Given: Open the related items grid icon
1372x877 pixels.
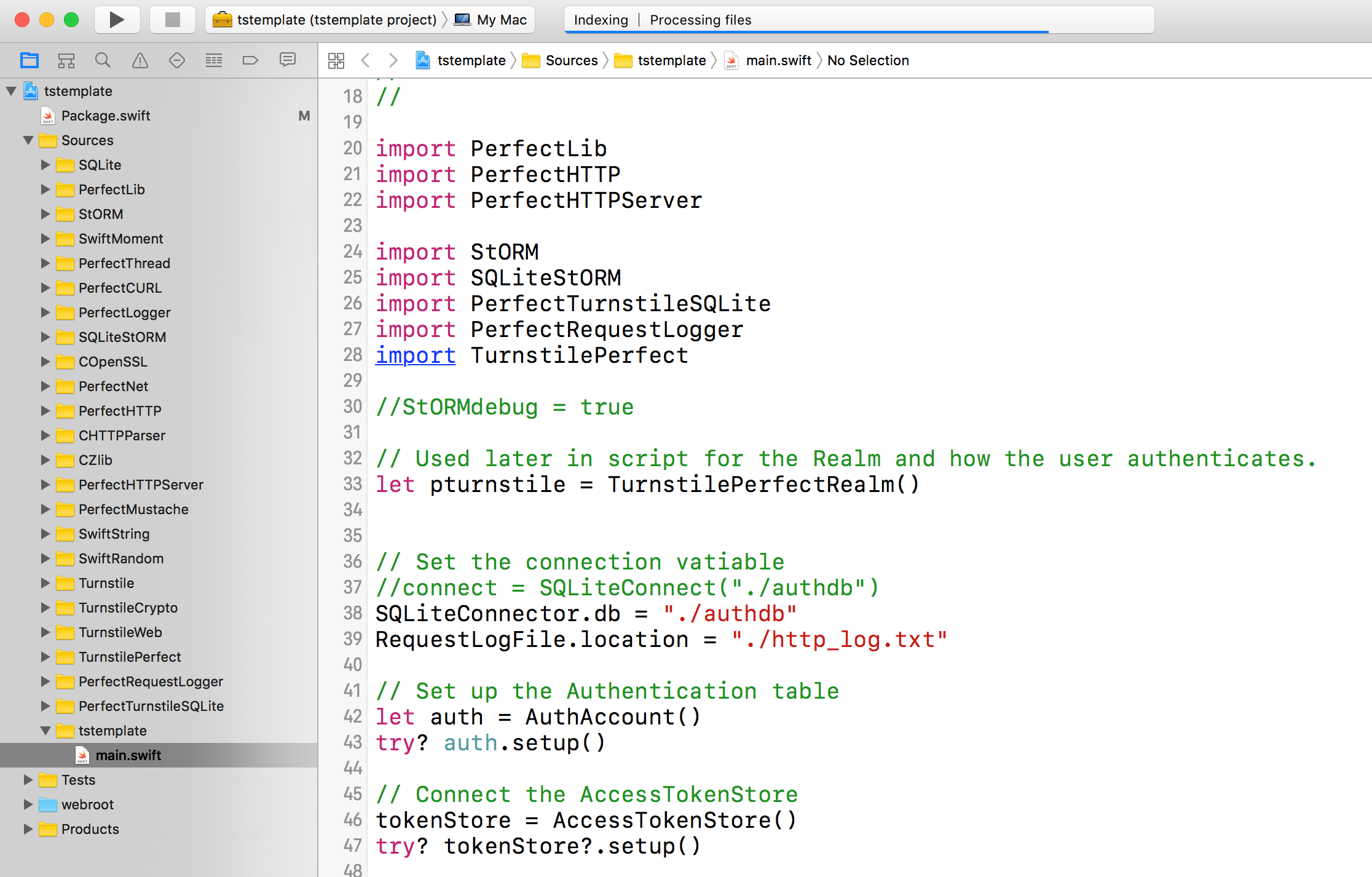Looking at the screenshot, I should click(x=336, y=60).
